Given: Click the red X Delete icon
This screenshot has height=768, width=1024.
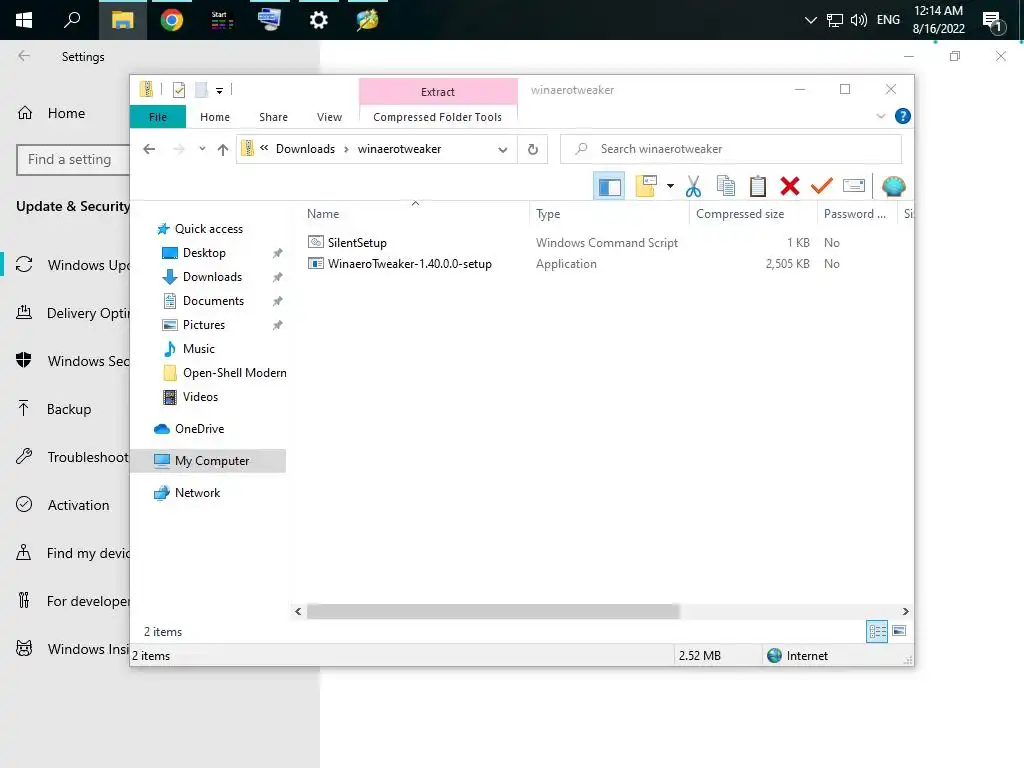Looking at the screenshot, I should point(790,186).
